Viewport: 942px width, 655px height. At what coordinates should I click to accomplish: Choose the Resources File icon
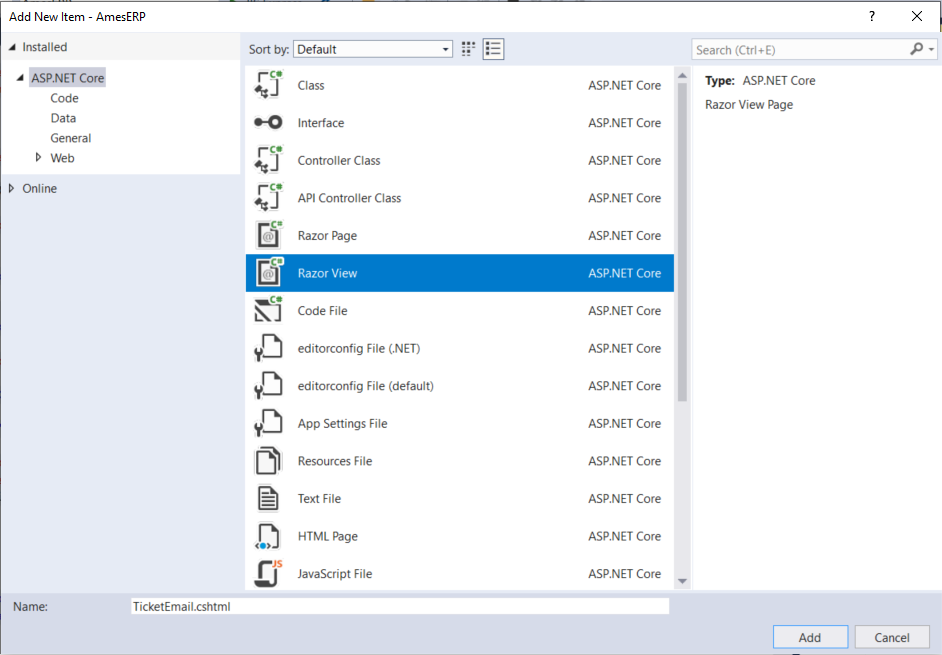pos(268,461)
